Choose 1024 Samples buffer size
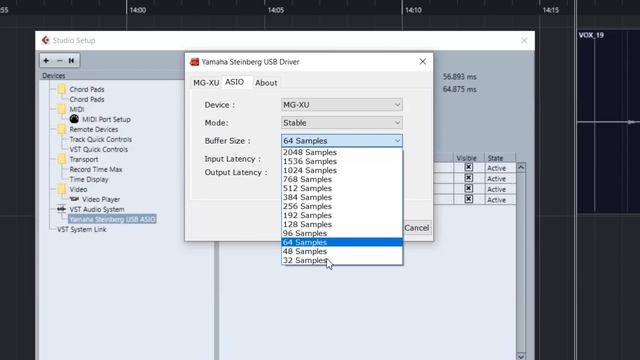640x360 pixels. click(x=342, y=170)
